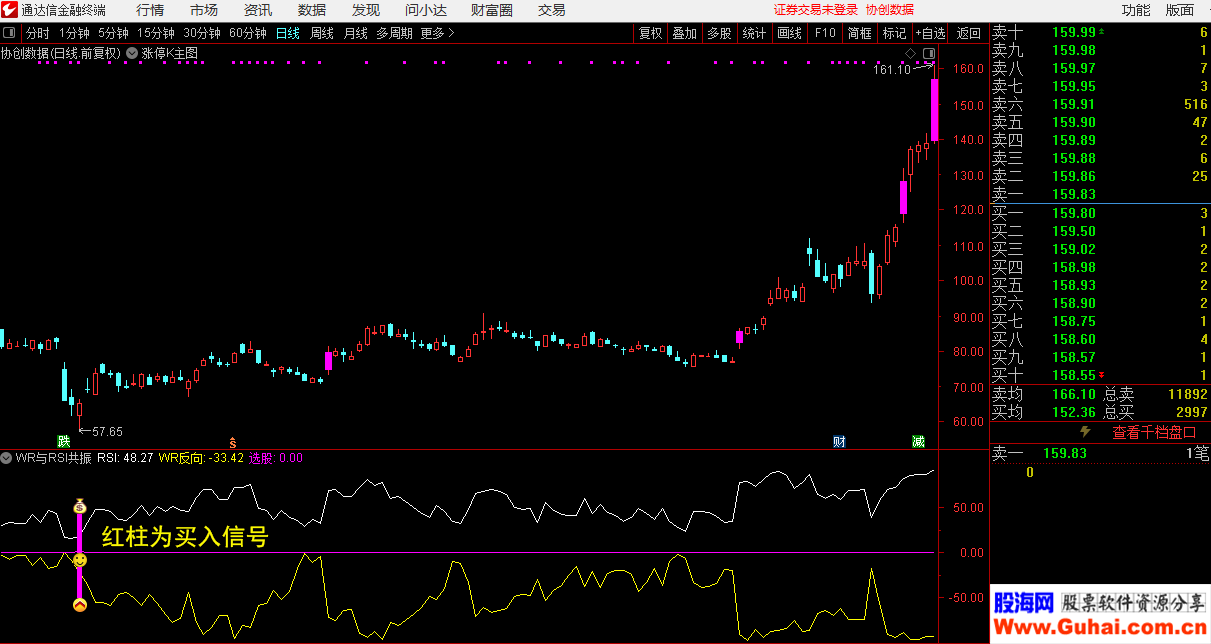Open WR与RSI共振 indicator dropdown arrow

point(7,458)
